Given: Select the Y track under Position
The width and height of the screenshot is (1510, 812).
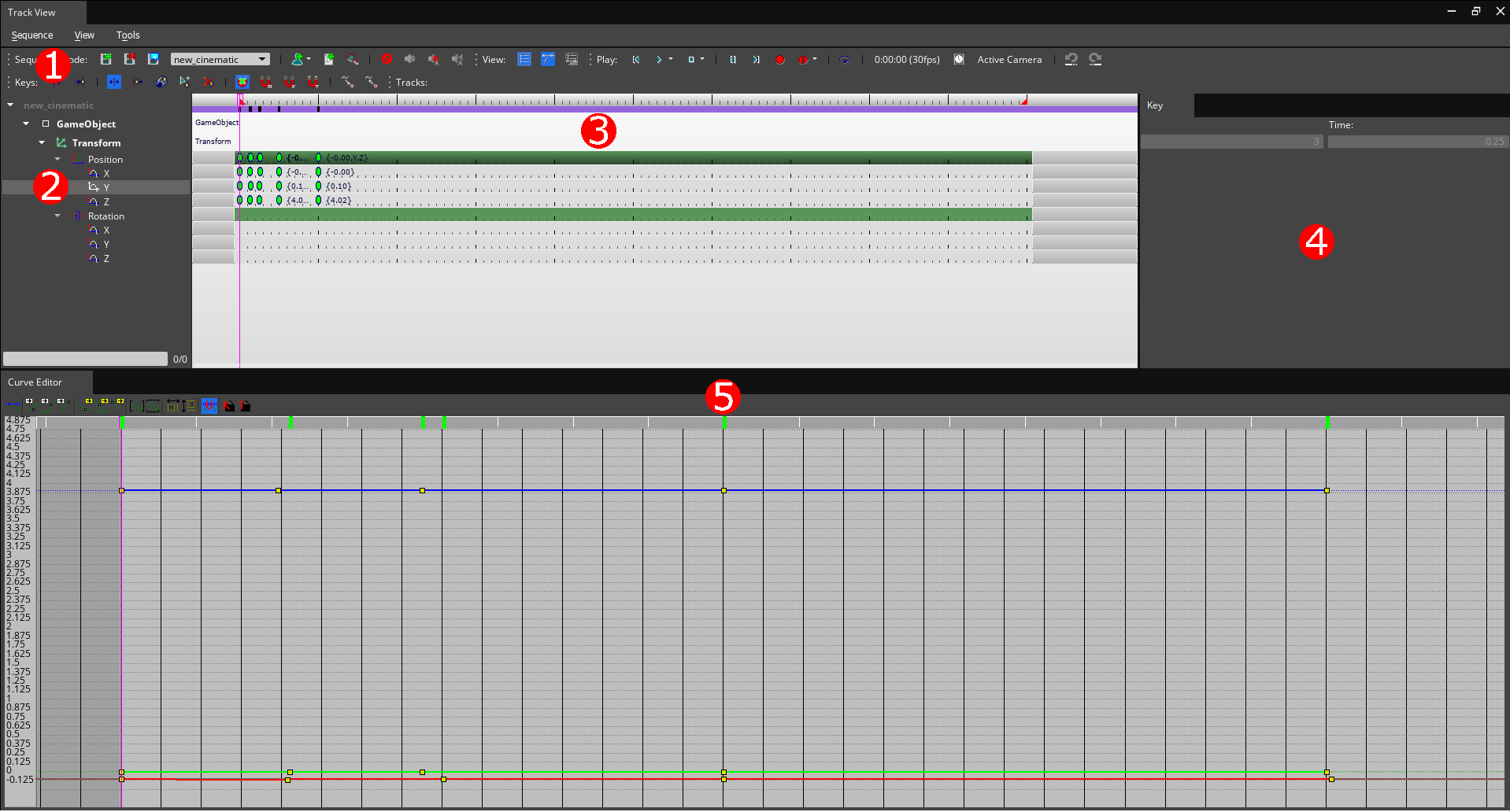Looking at the screenshot, I should point(107,187).
